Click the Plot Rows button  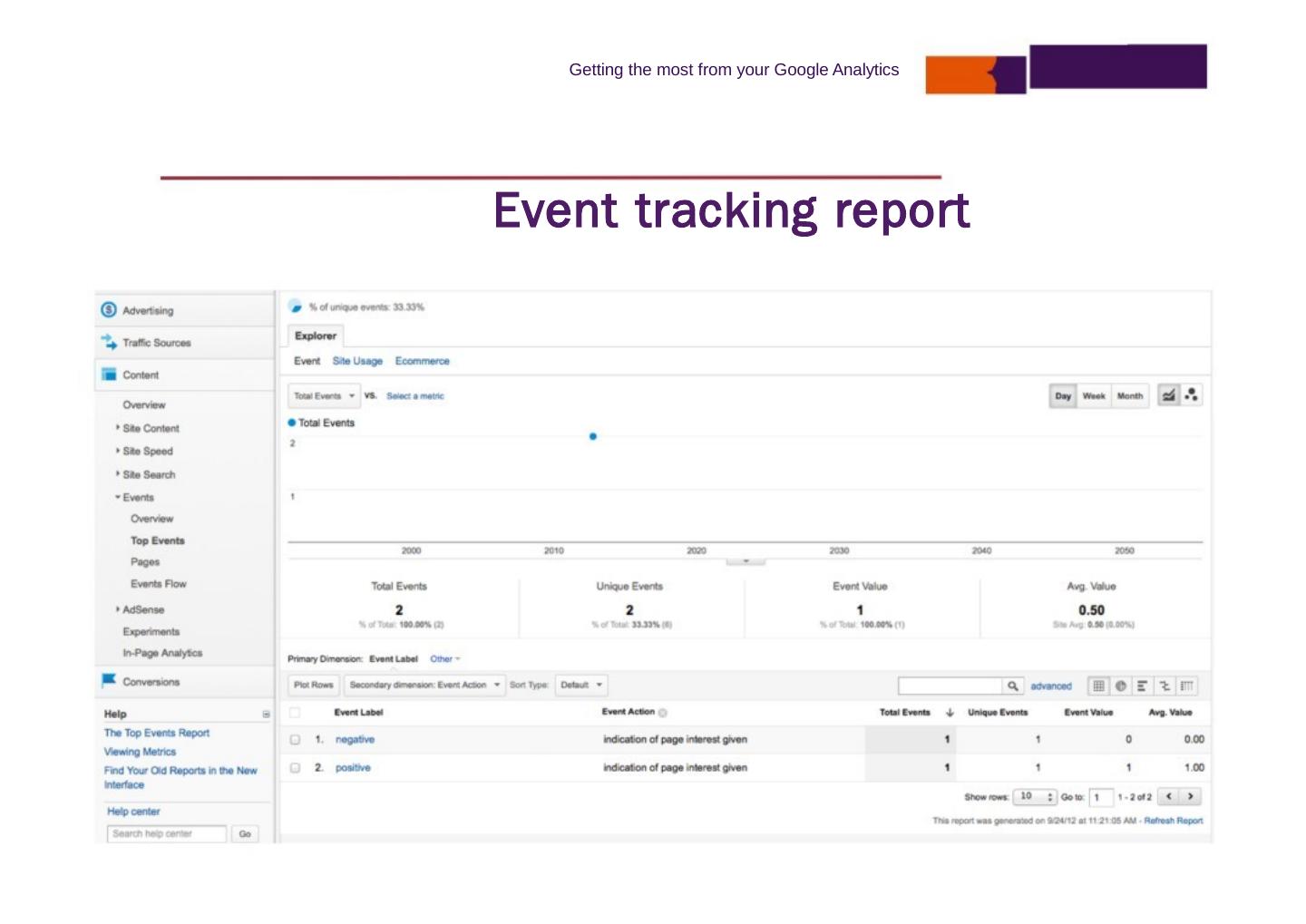pos(313,686)
